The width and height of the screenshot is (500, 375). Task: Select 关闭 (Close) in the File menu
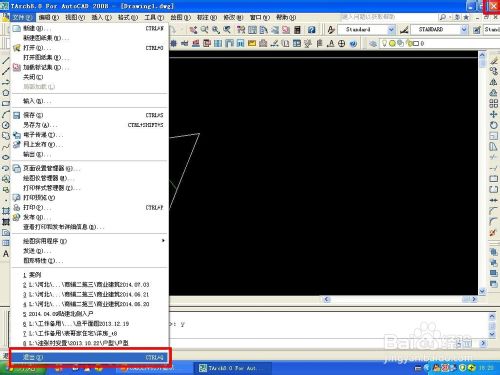click(89, 77)
